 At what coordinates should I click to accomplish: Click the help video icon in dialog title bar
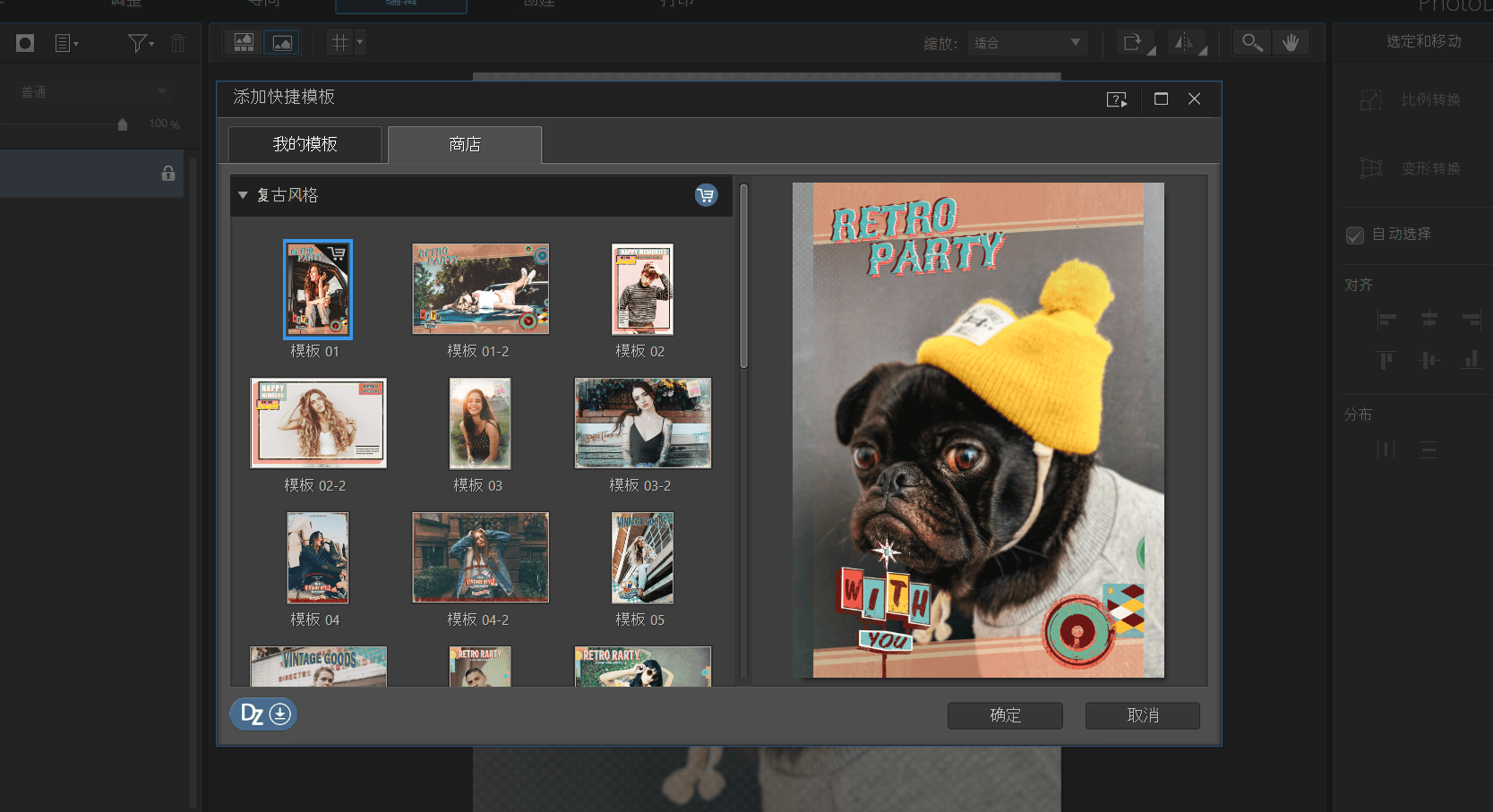[x=1116, y=99]
